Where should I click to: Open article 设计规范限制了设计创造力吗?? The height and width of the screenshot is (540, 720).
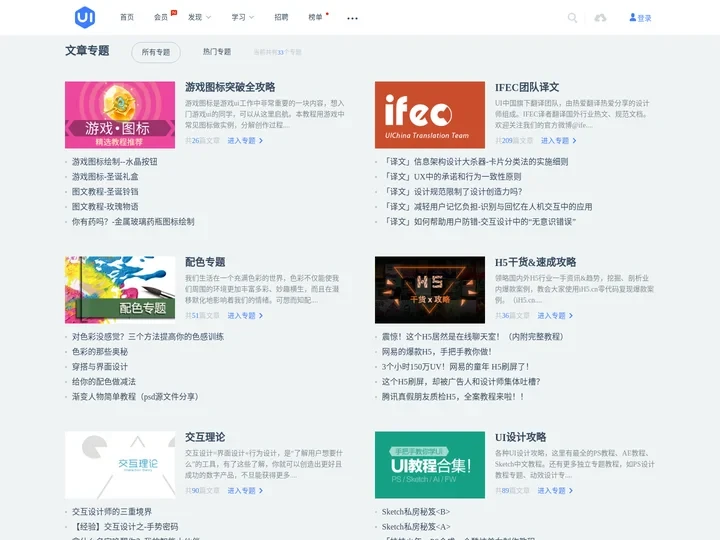(452, 191)
